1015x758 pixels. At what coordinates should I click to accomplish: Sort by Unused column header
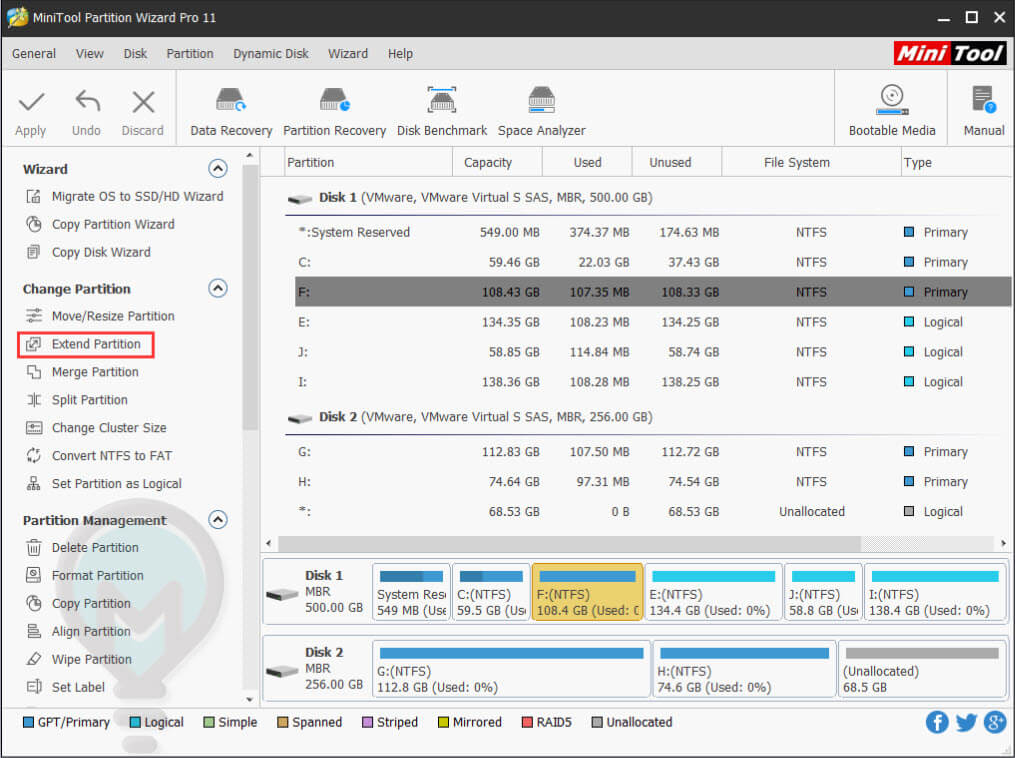point(676,162)
